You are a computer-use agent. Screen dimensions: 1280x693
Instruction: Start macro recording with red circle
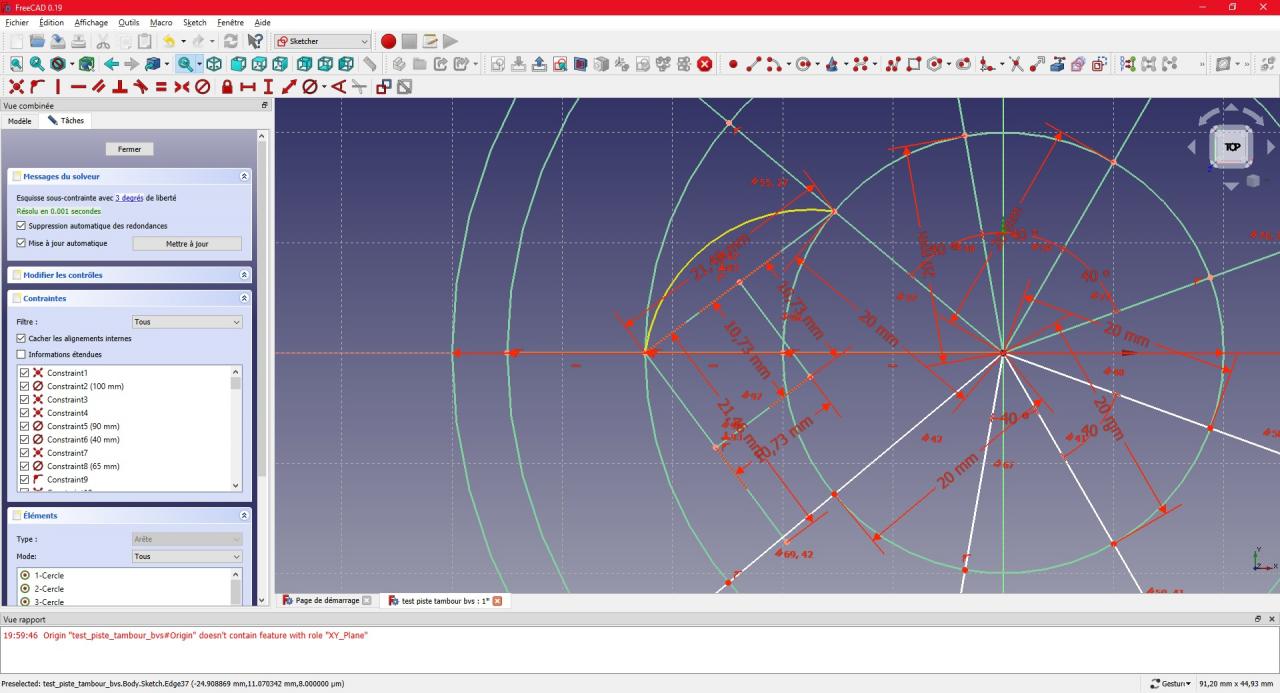coord(388,41)
